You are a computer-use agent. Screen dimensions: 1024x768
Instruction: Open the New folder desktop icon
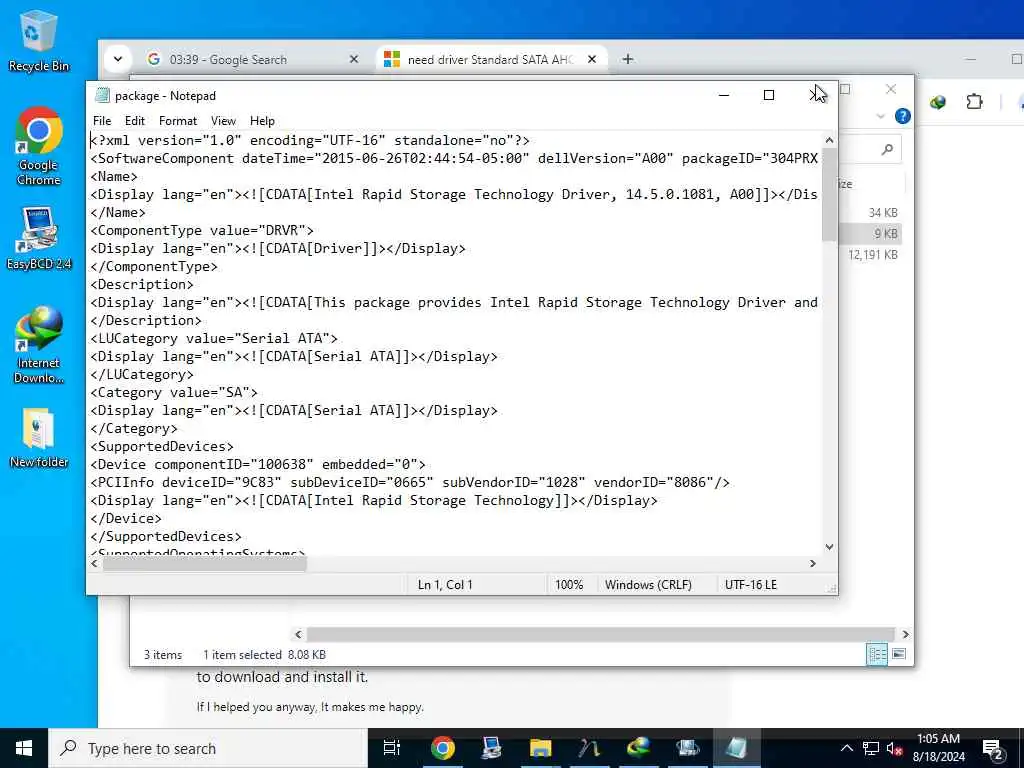tap(39, 438)
